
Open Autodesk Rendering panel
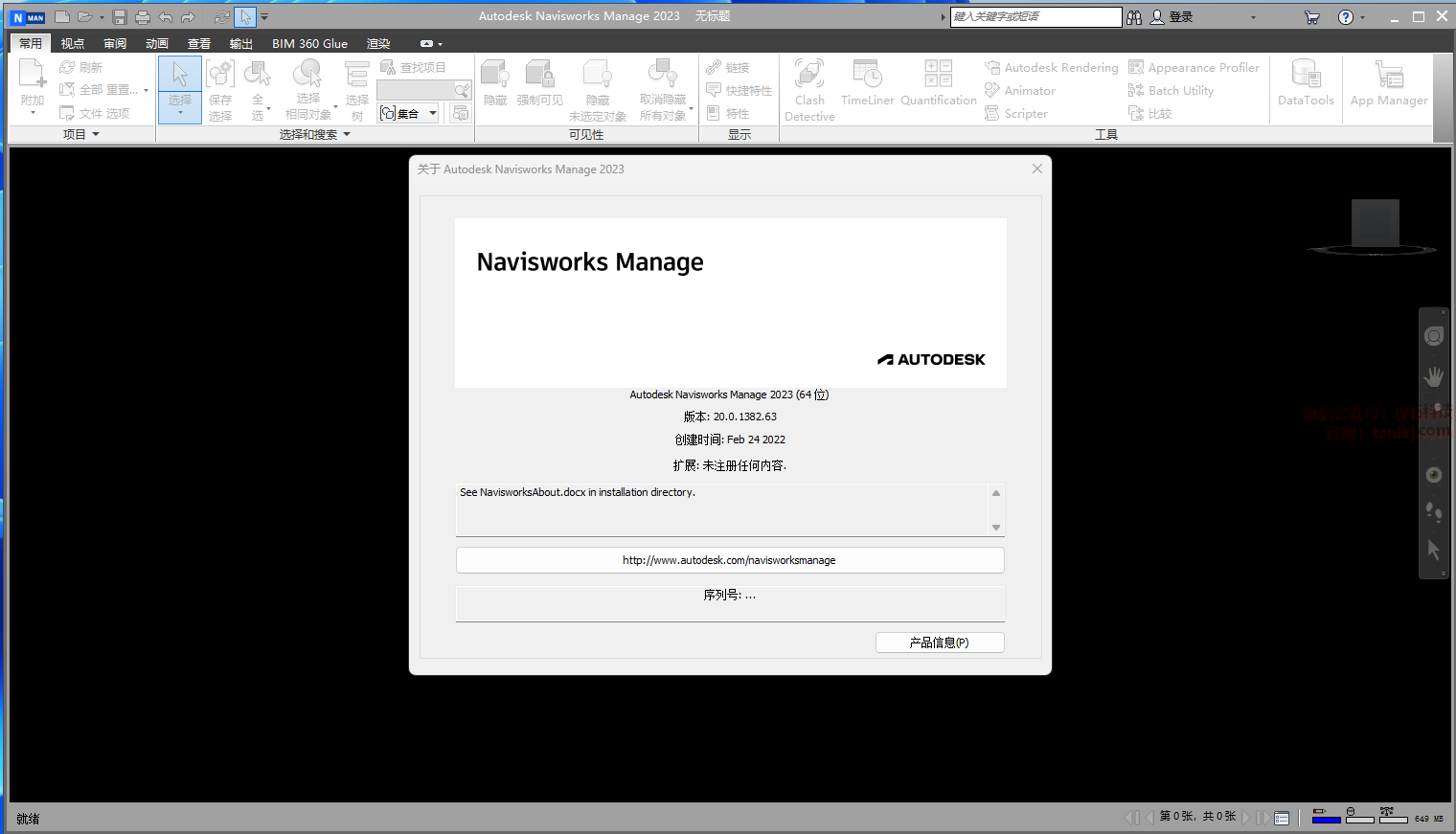(x=1052, y=68)
